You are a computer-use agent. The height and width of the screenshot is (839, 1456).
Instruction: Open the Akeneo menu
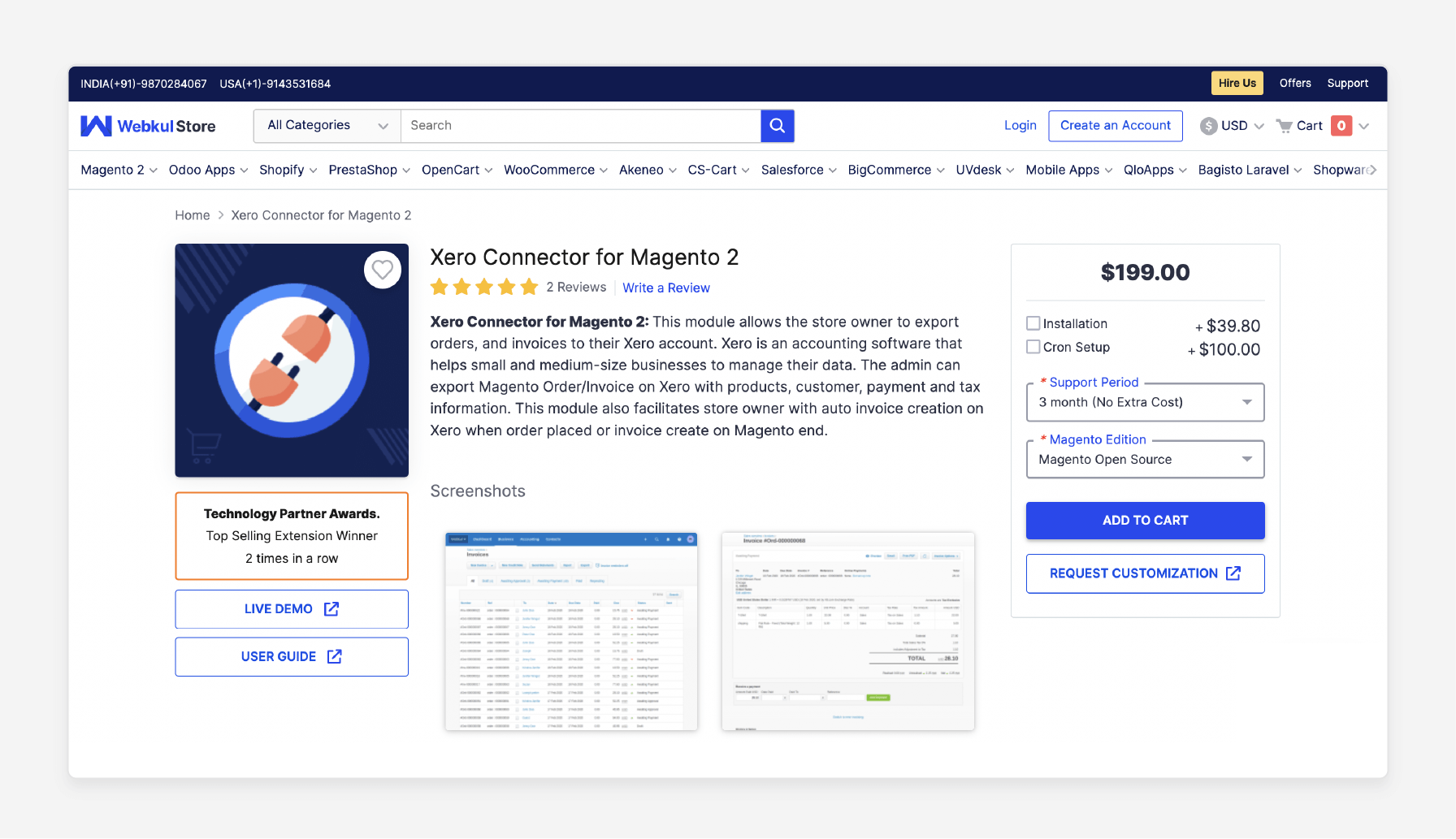[648, 170]
